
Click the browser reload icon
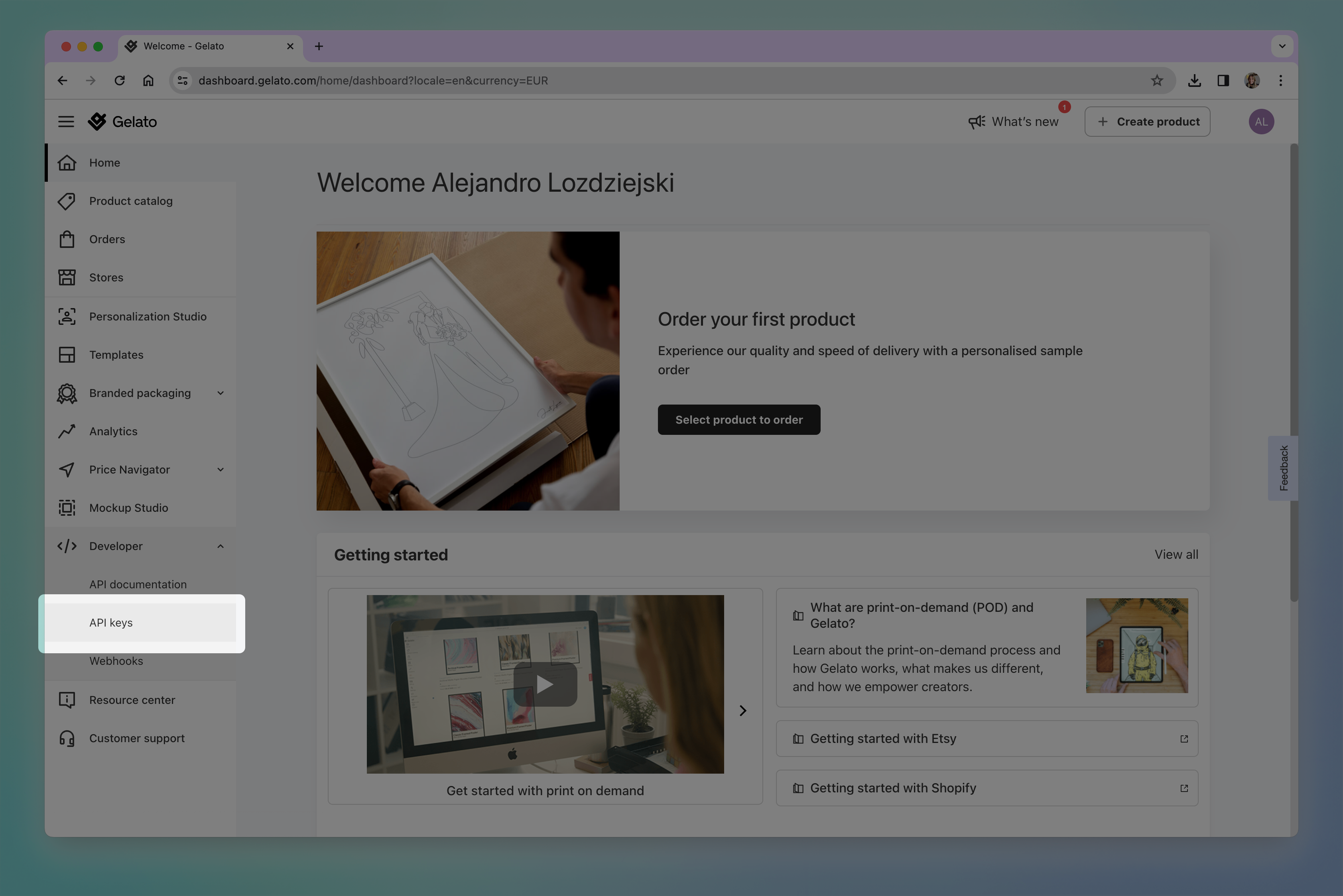tap(120, 81)
